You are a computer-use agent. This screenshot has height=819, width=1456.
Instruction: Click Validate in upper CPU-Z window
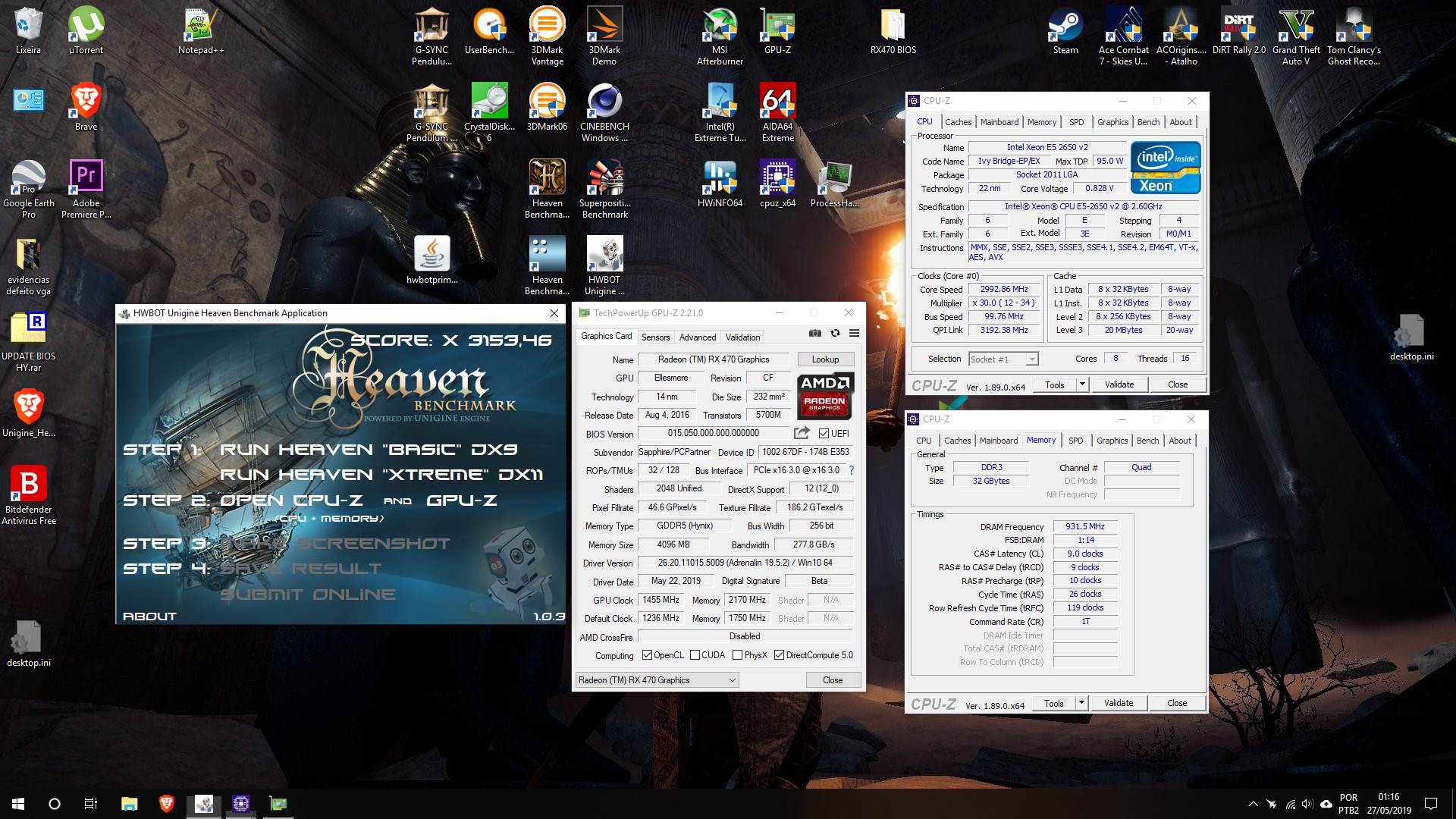click(1119, 385)
